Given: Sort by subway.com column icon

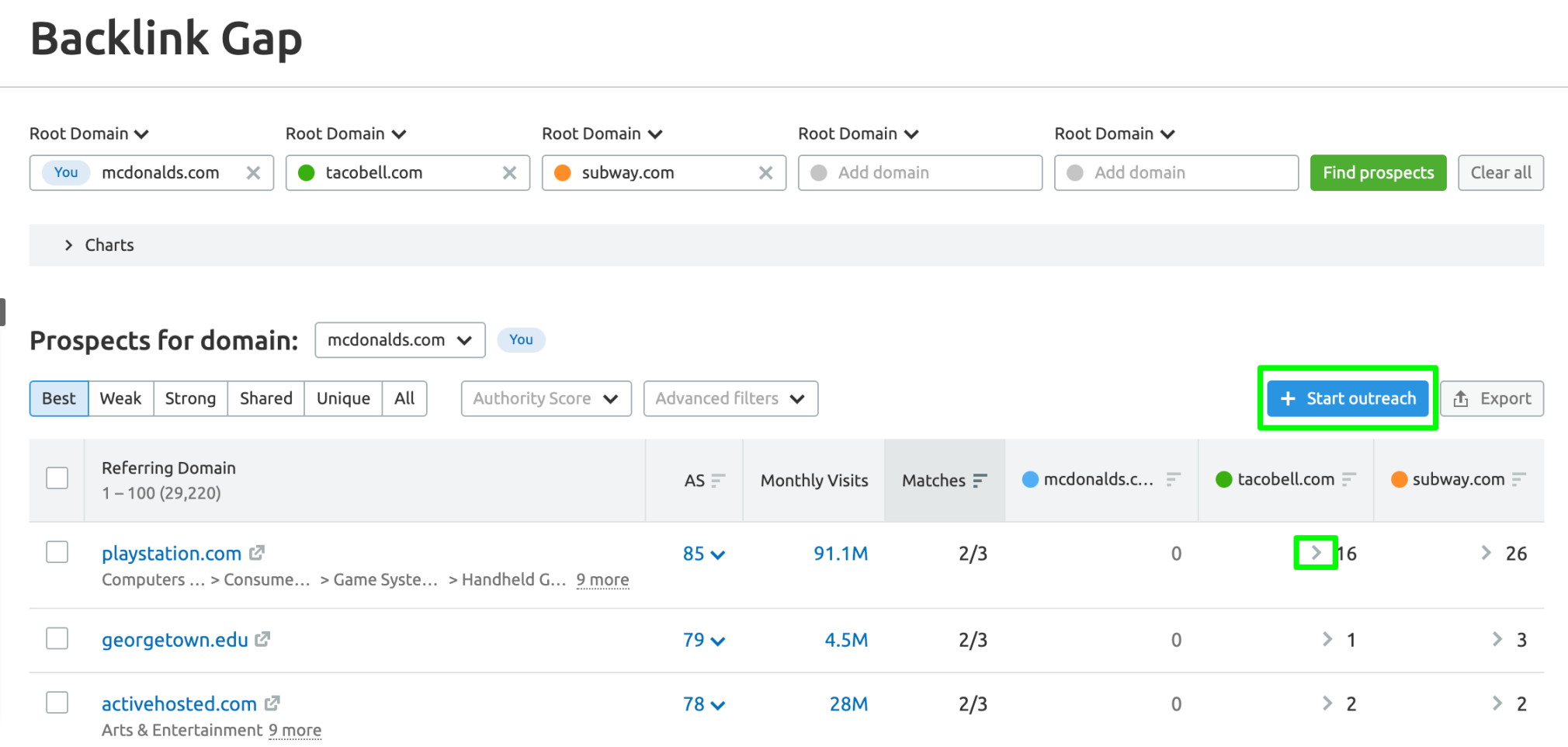Looking at the screenshot, I should (x=1519, y=479).
